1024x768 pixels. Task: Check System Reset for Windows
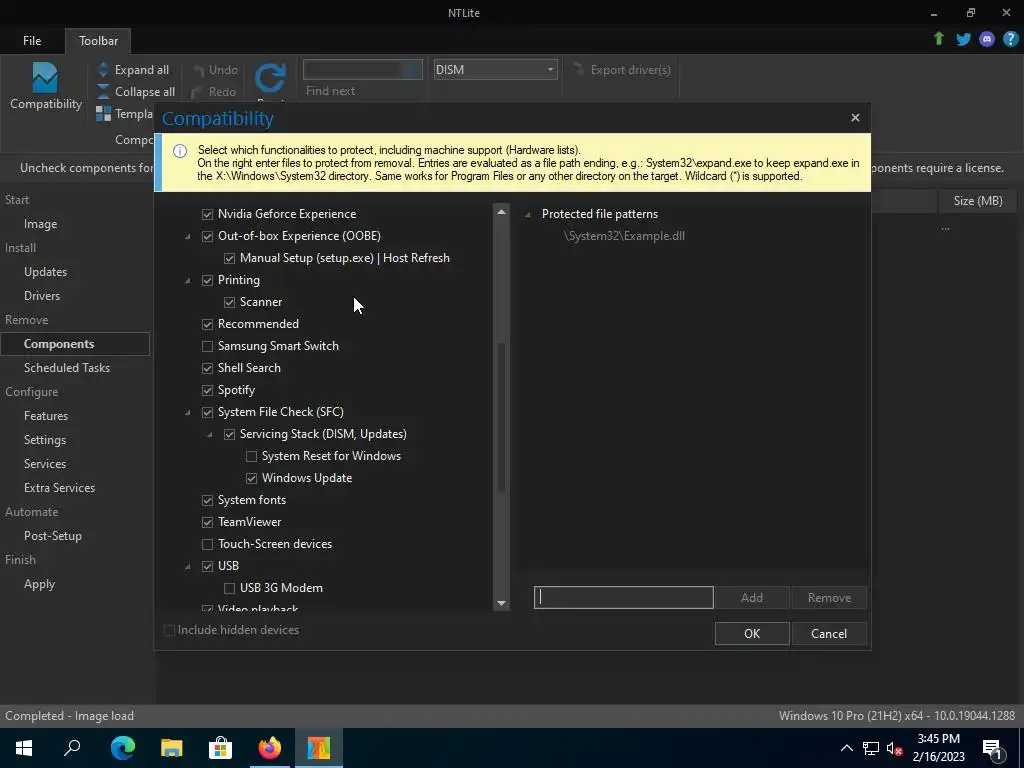pyautogui.click(x=251, y=456)
